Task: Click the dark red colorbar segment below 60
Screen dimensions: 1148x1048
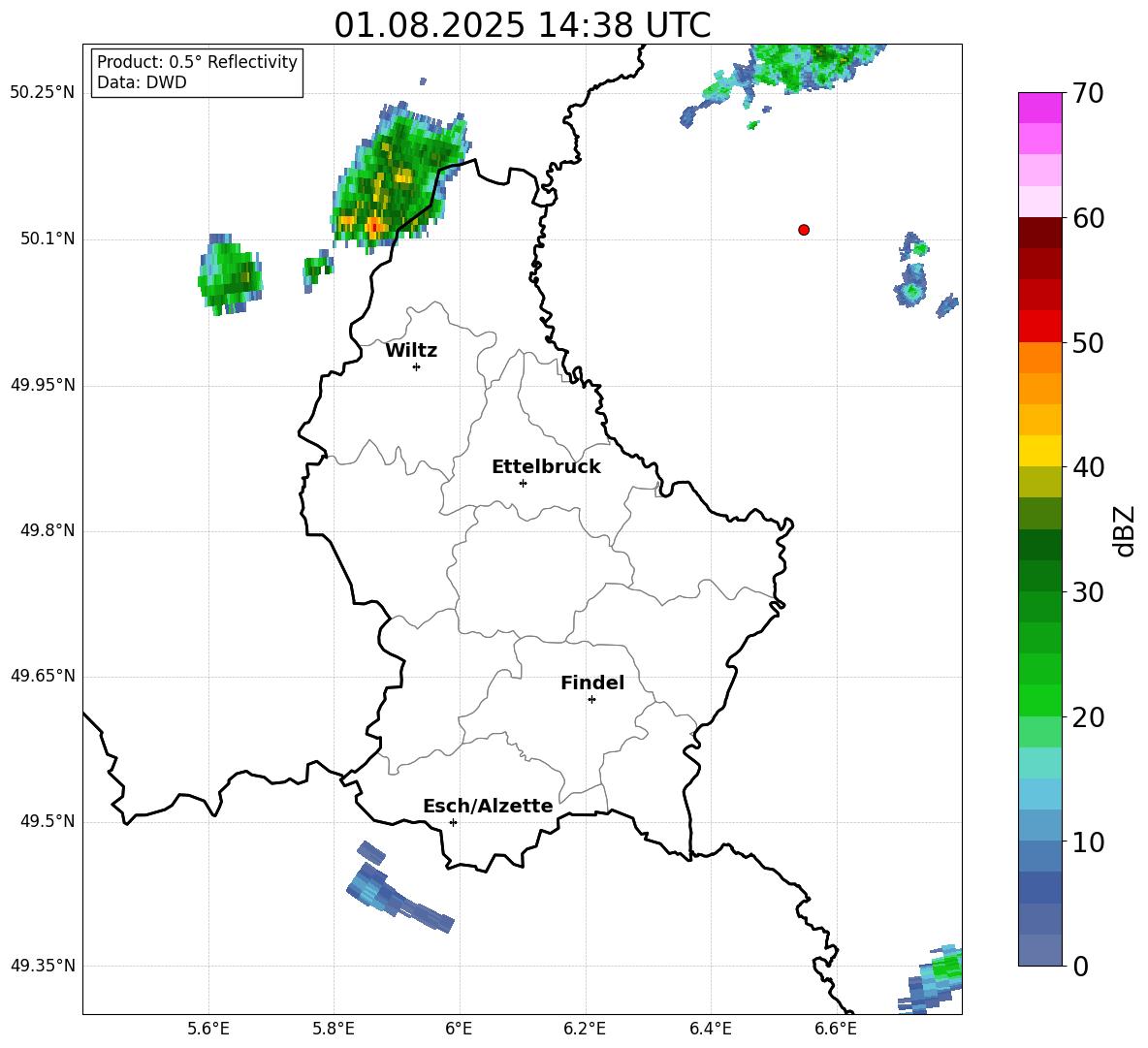Action: pos(1040,233)
